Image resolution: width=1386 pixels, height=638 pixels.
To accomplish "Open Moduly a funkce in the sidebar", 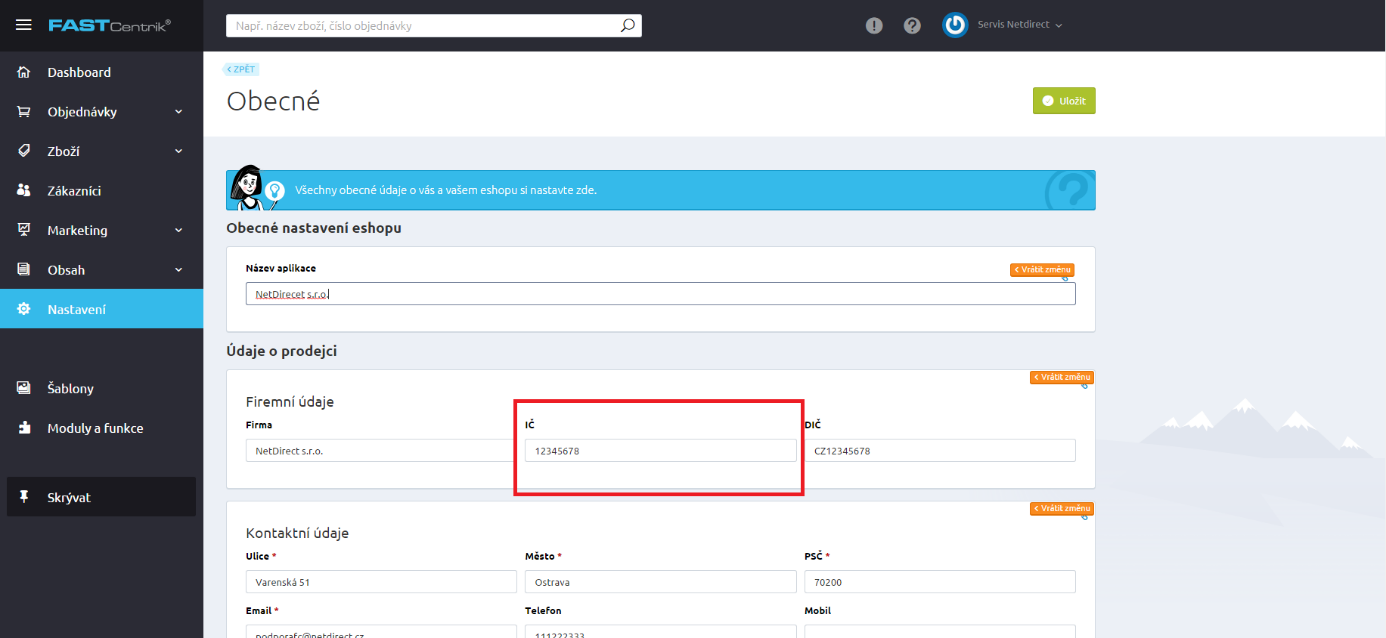I will [101, 428].
